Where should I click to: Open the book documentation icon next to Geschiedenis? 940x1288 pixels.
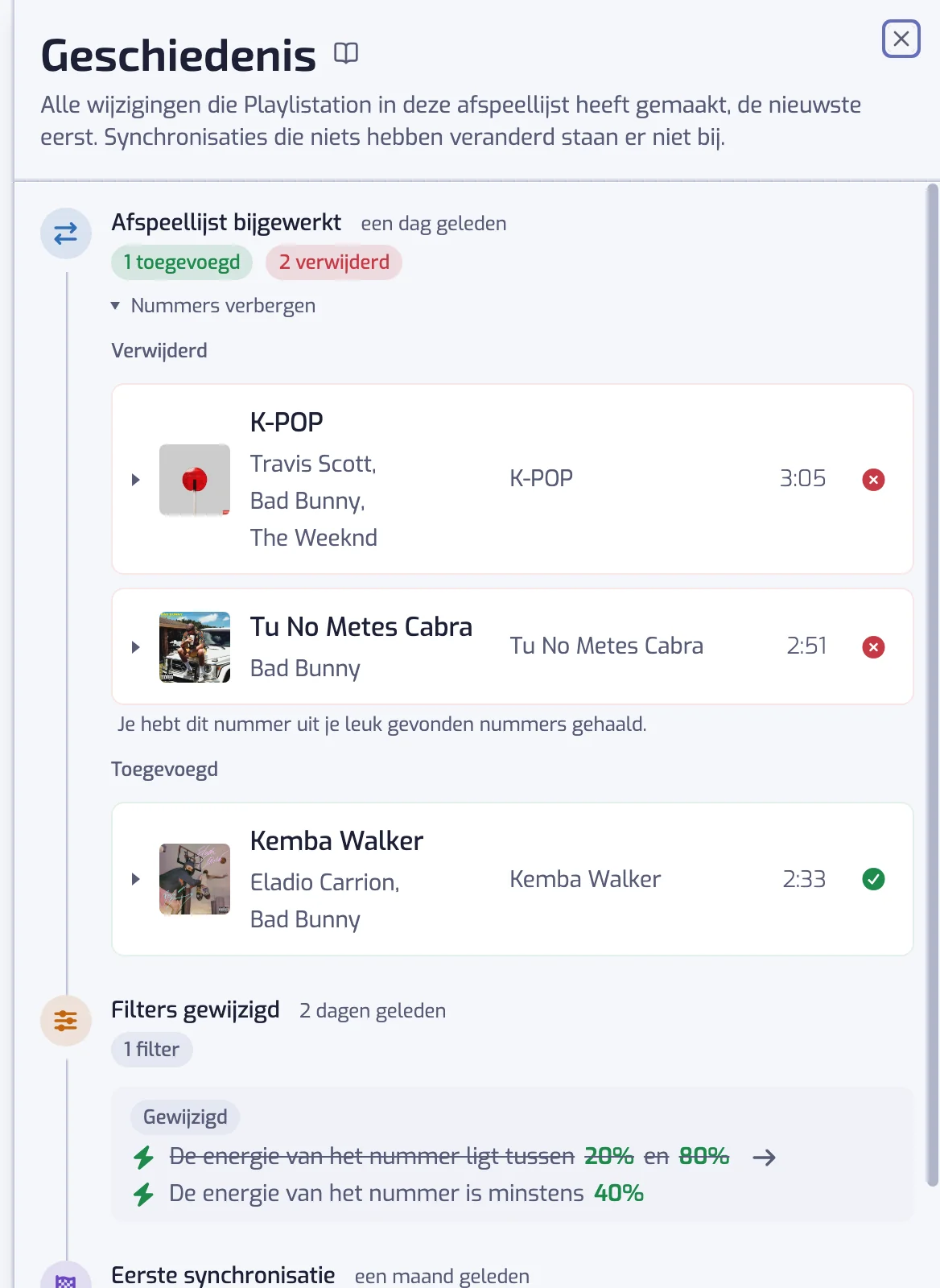(x=346, y=53)
